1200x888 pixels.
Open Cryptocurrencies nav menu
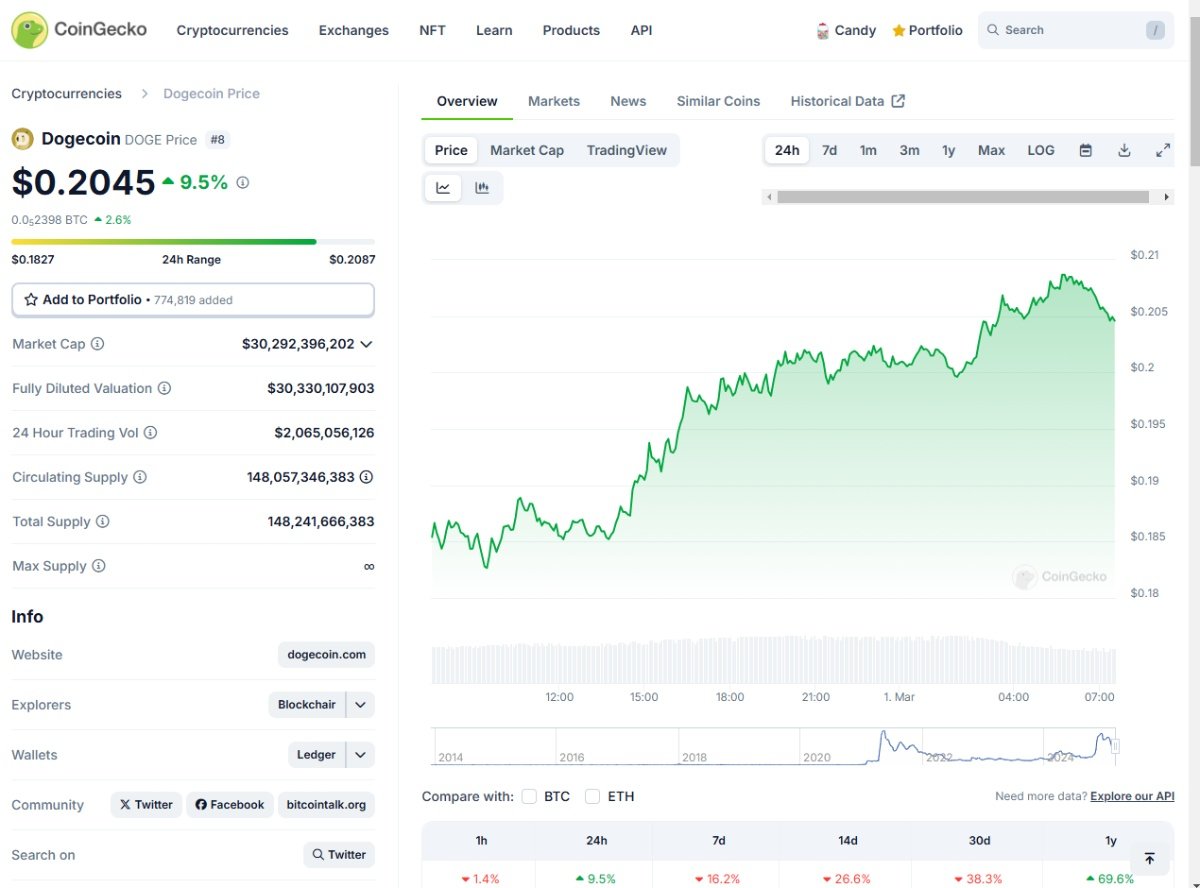232,30
